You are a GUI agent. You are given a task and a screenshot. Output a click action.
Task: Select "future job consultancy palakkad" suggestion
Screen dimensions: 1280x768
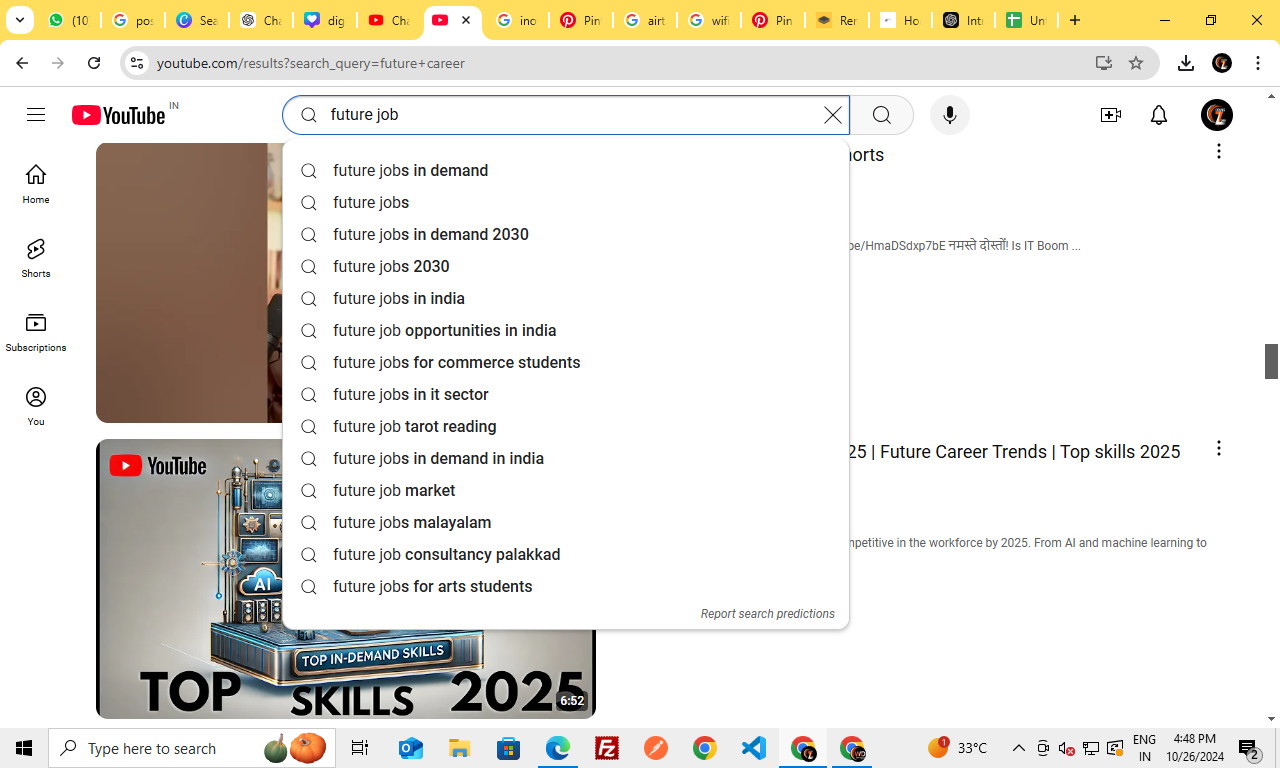click(566, 554)
